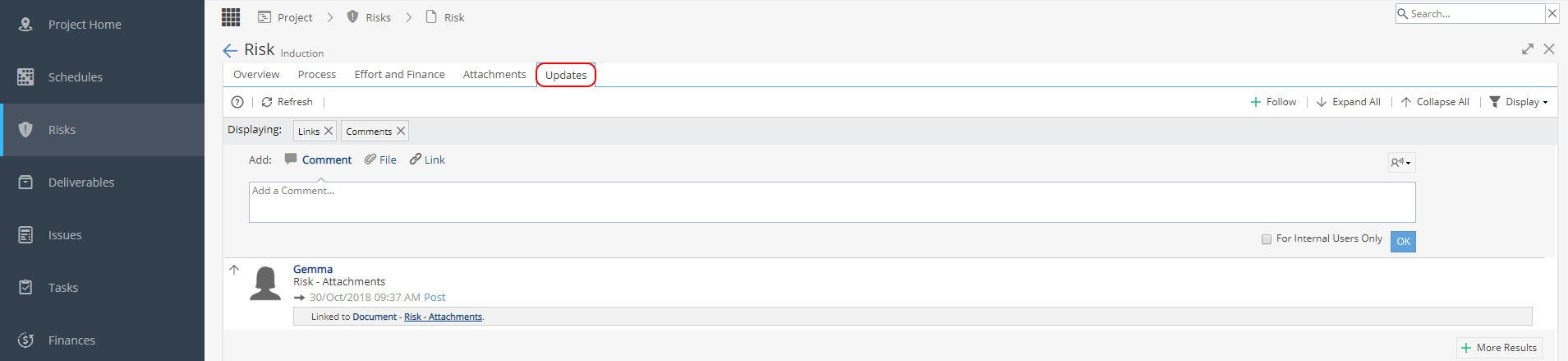Open the app grid menu icon
1568x361 pixels.
pos(231,16)
